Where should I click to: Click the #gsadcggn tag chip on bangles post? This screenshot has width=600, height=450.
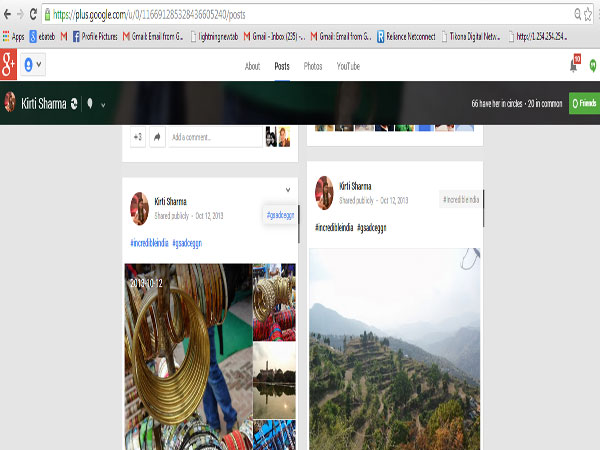coord(280,215)
